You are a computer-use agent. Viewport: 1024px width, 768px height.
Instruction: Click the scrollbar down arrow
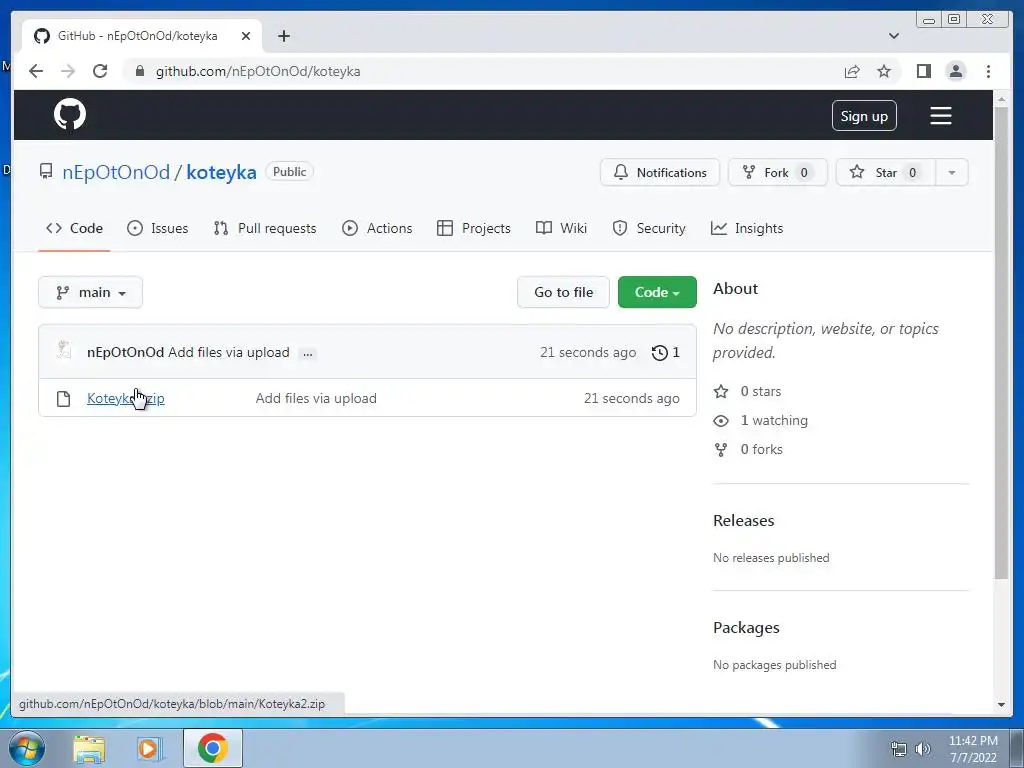pyautogui.click(x=1001, y=705)
